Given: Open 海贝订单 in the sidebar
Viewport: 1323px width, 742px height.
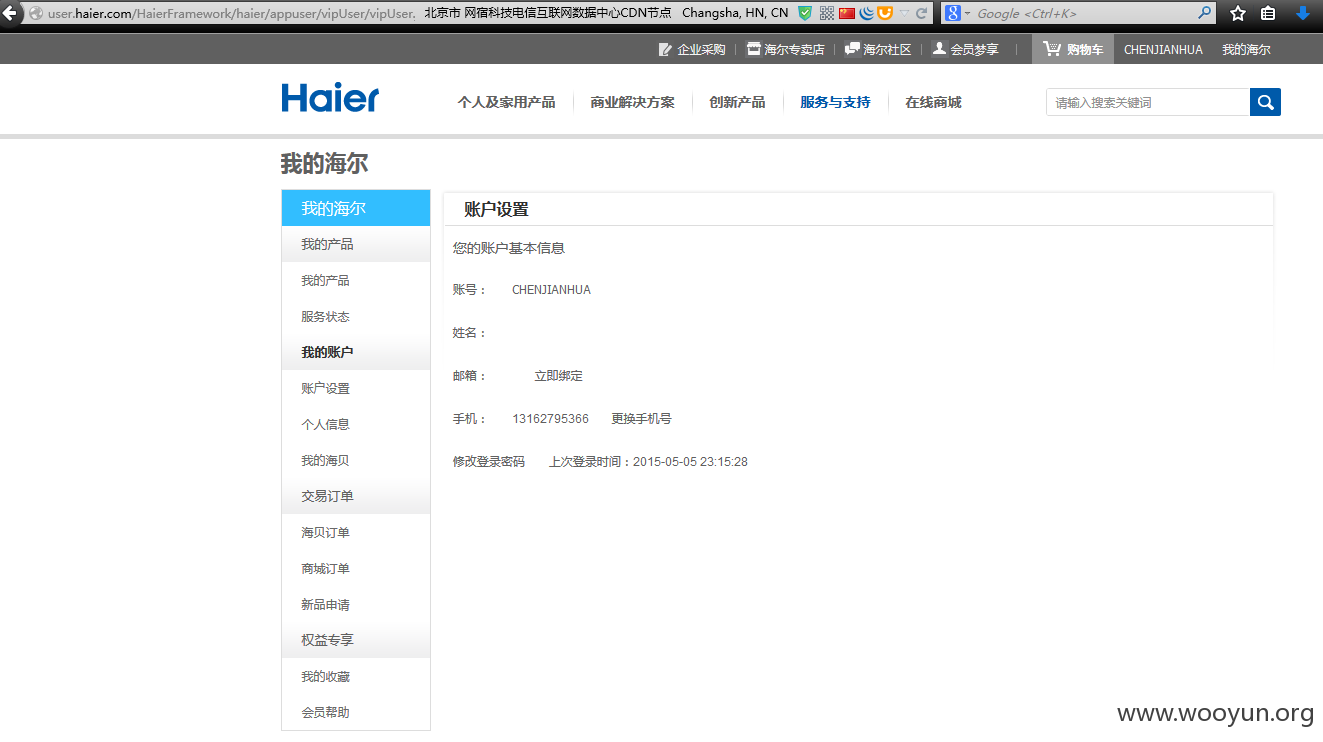Looking at the screenshot, I should (x=325, y=532).
